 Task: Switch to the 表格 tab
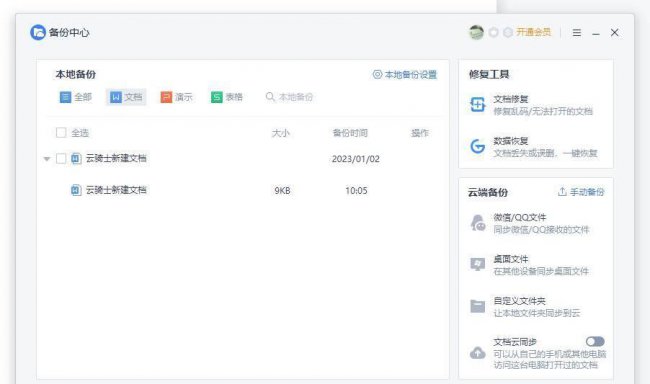click(x=227, y=97)
